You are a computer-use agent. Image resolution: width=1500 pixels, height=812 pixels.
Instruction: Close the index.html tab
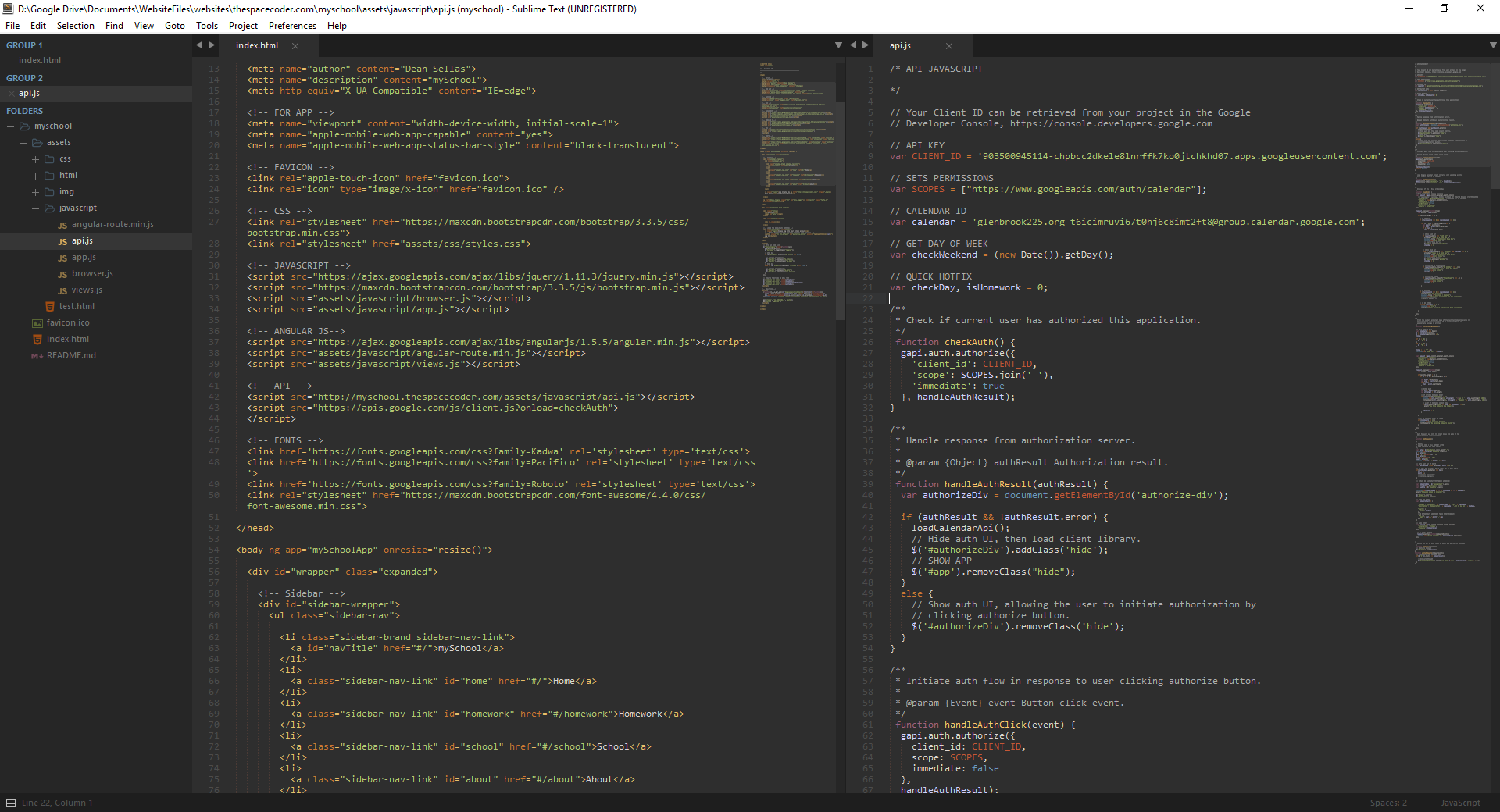point(295,46)
